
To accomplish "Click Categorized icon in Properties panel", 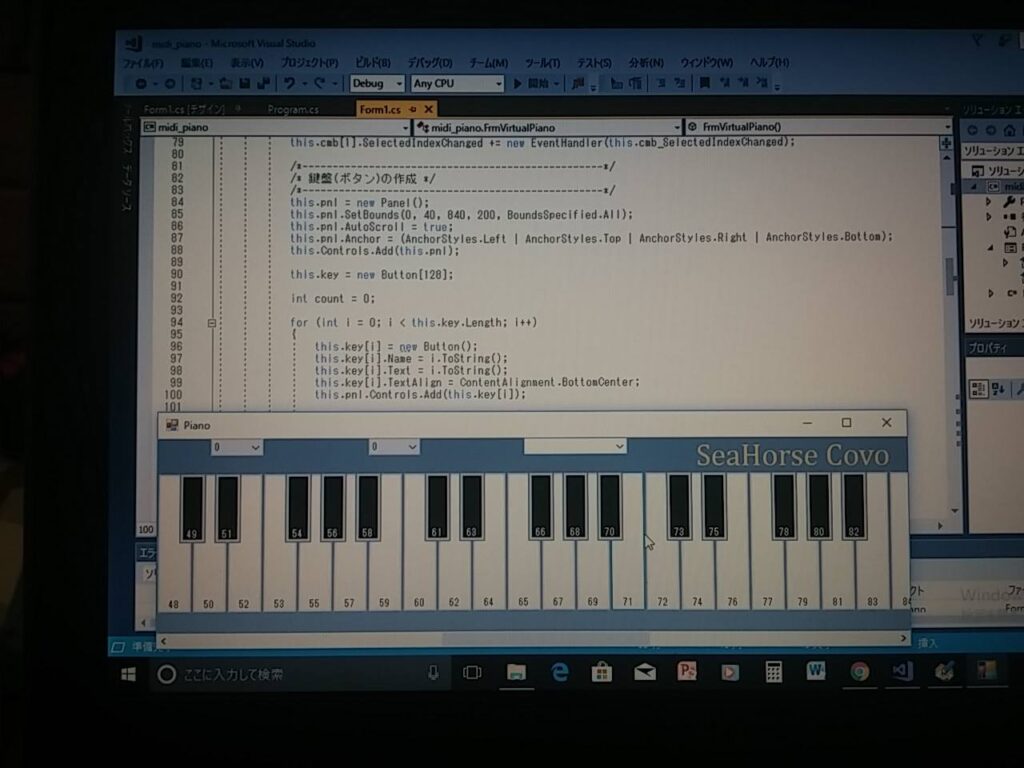I will tap(978, 389).
